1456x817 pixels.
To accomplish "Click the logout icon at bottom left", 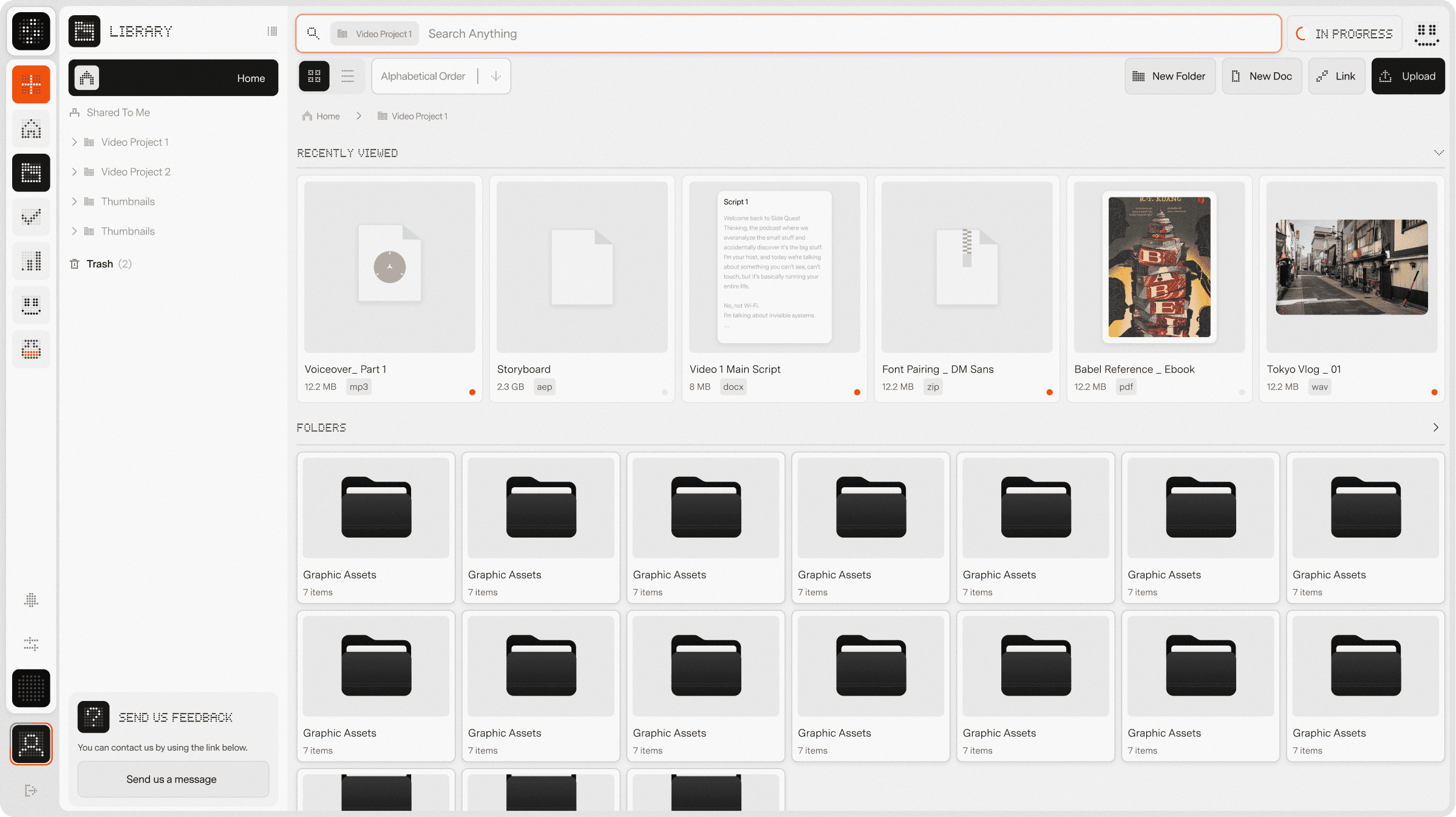I will click(31, 790).
